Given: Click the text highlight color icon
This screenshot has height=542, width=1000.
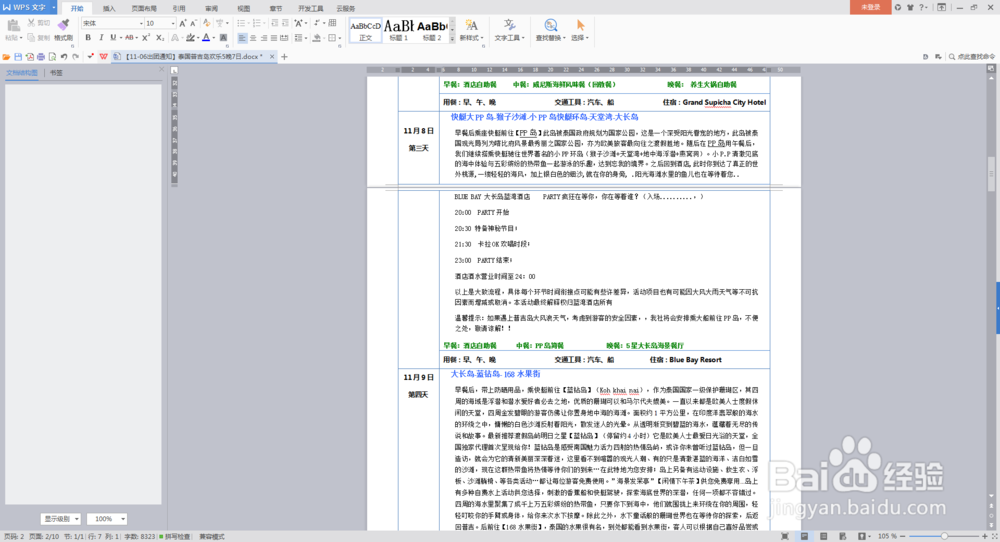Looking at the screenshot, I should [189, 38].
